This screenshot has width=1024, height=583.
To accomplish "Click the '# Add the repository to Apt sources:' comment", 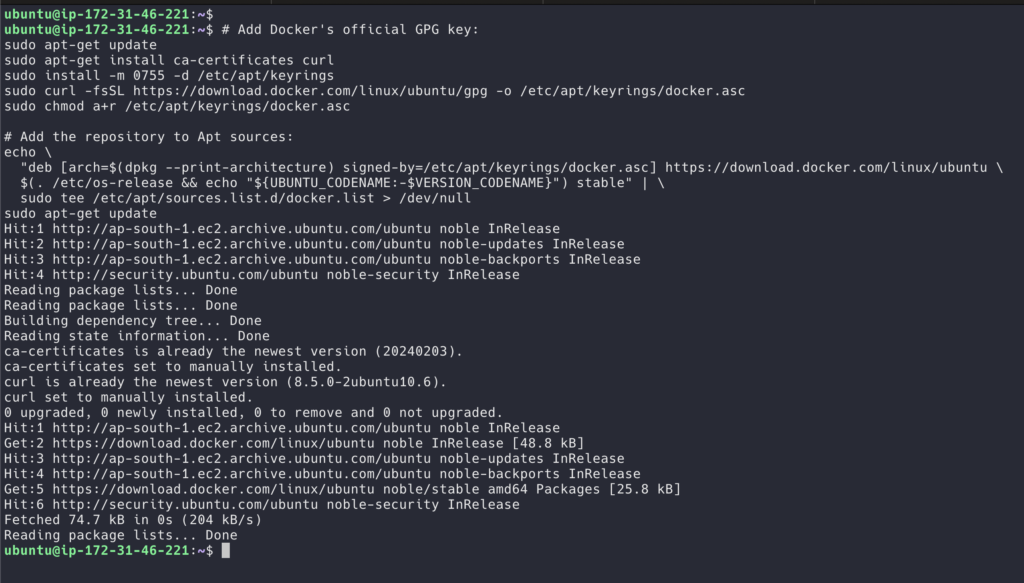I will [x=149, y=136].
